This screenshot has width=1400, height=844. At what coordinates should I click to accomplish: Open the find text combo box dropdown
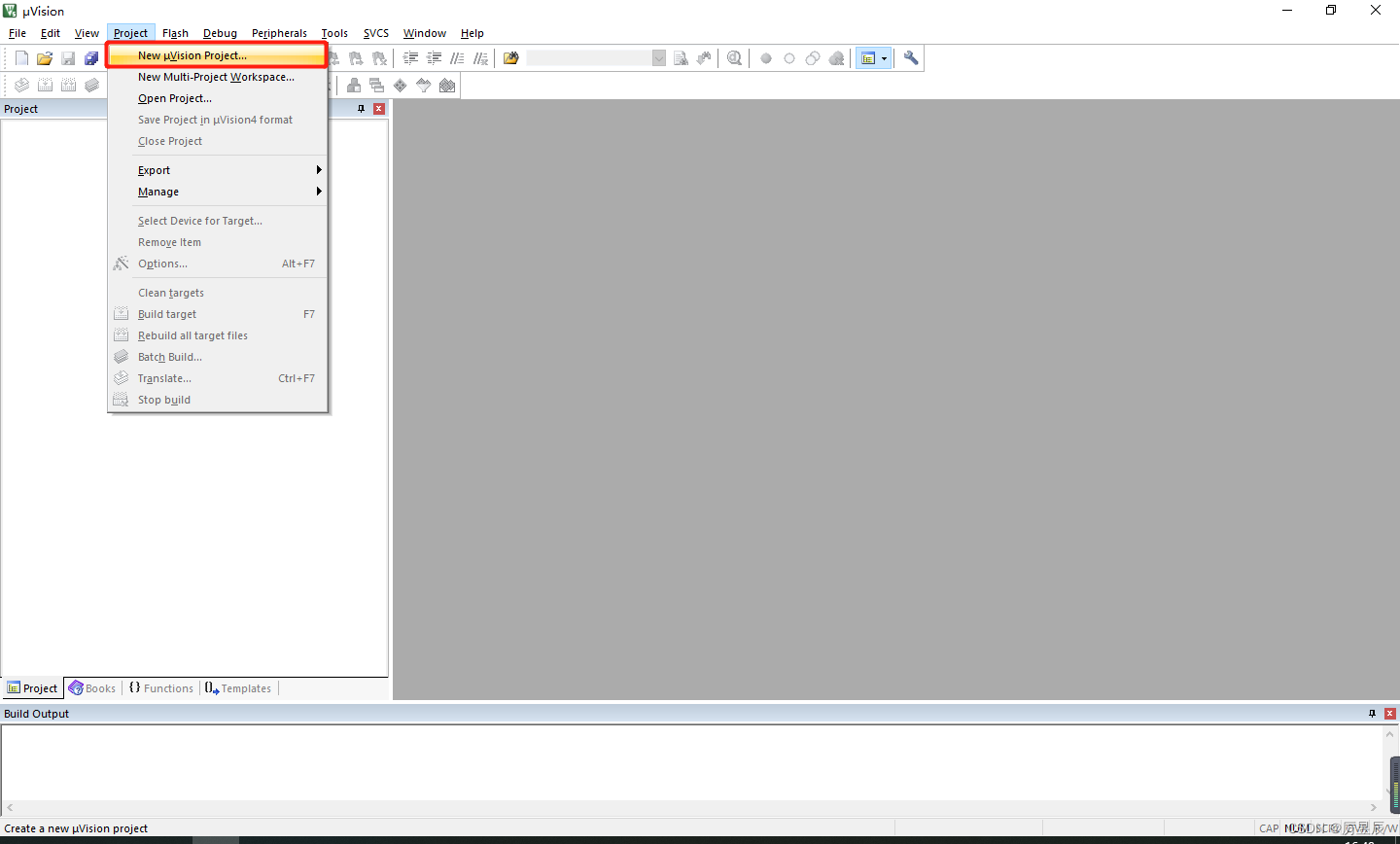[x=658, y=58]
